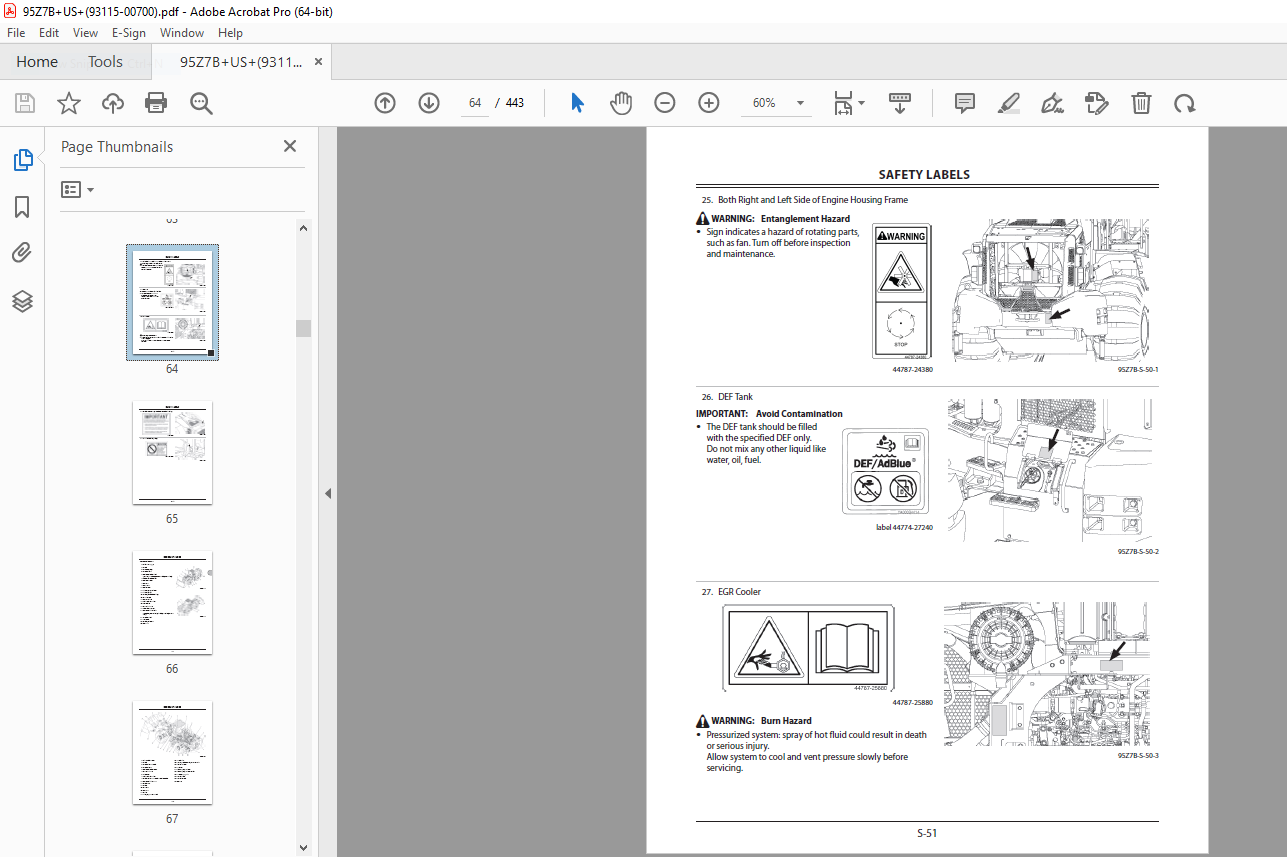Select the highlighter pen tool

pyautogui.click(x=1009, y=103)
